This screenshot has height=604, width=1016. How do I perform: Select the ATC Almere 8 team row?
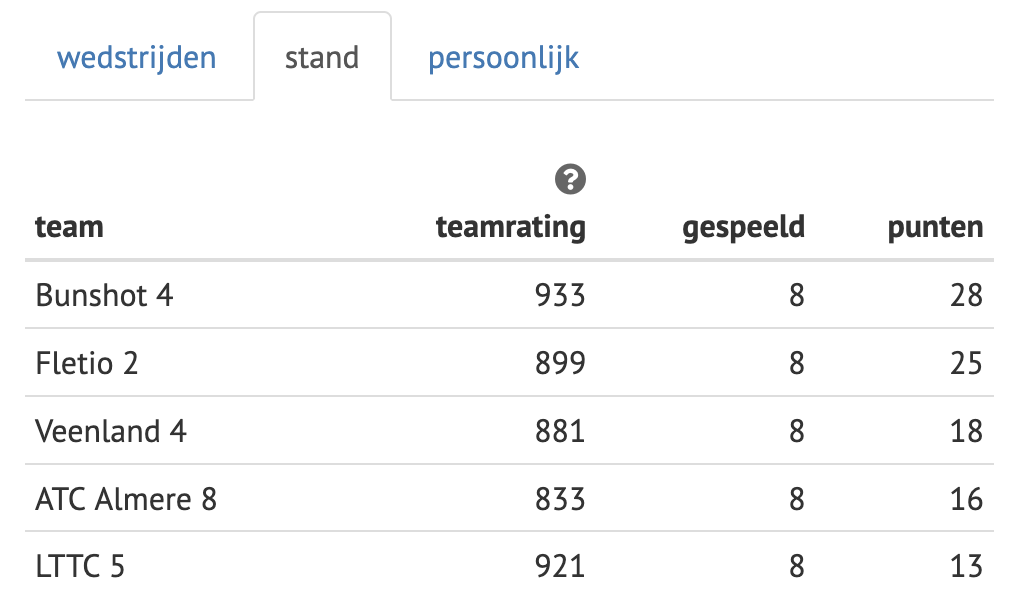pos(126,499)
